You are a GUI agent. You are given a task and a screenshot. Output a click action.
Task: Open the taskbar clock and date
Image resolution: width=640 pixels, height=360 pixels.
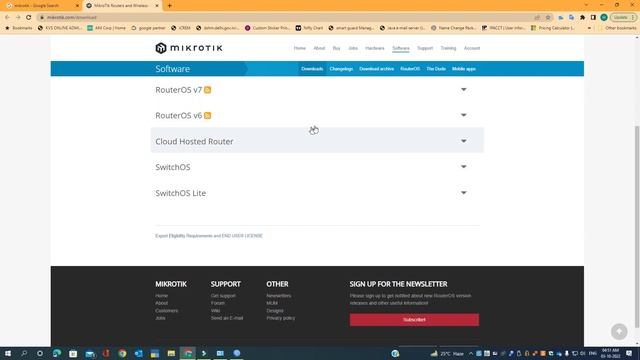point(610,353)
